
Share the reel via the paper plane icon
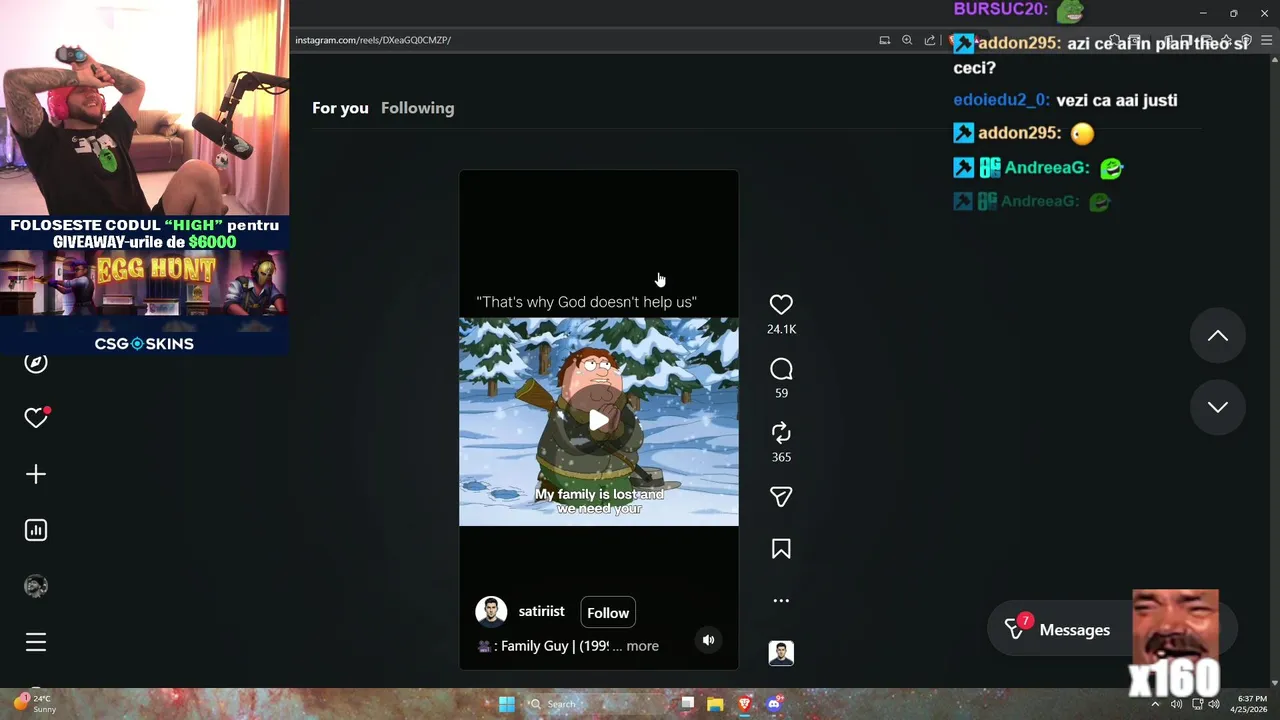tap(781, 497)
